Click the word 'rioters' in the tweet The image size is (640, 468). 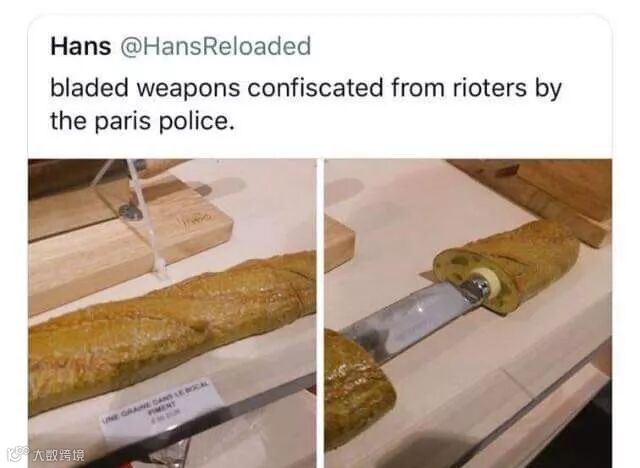(489, 87)
